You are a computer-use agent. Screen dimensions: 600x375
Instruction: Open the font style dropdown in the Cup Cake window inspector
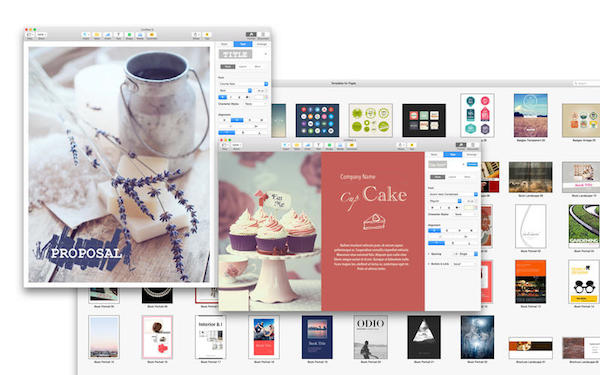click(445, 201)
